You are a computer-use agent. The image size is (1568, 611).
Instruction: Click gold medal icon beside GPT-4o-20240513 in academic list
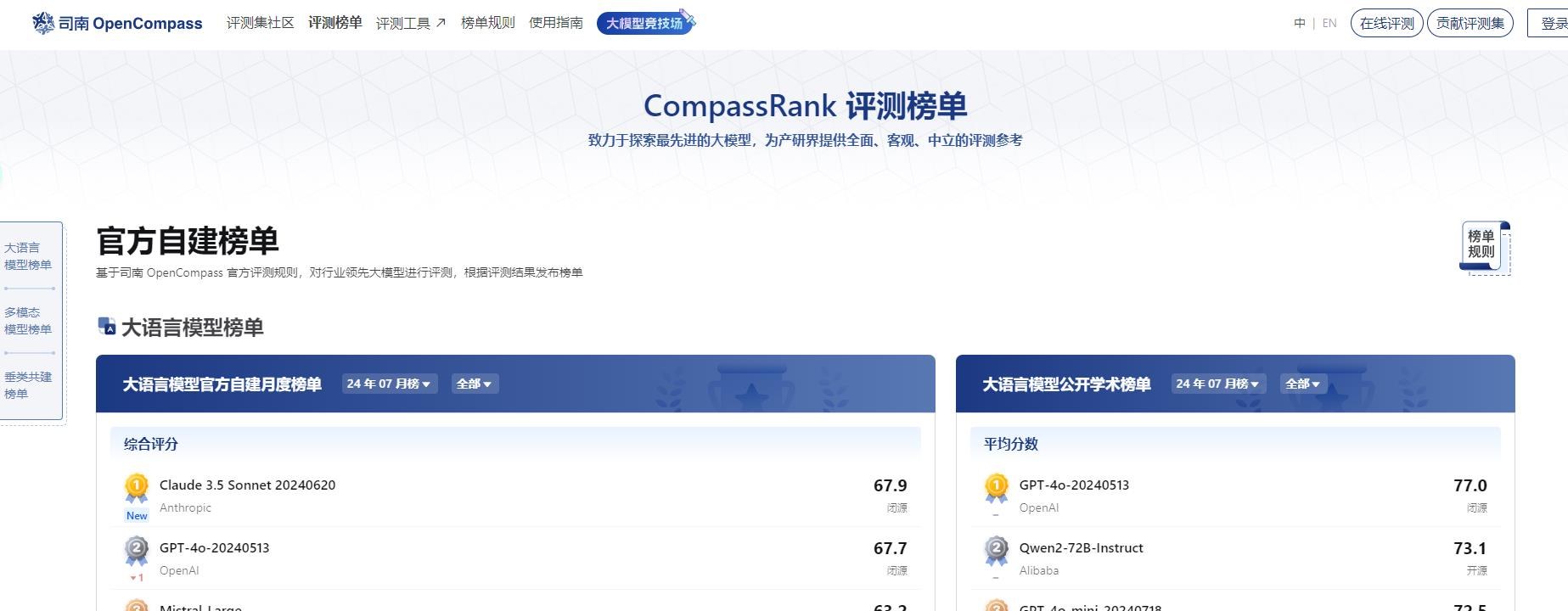pos(997,487)
